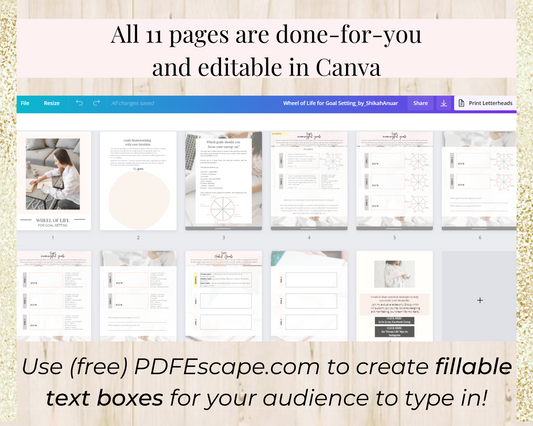Select page 3 wheel diagram thumbnail
Image resolution: width=533 pixels, height=426 pixels.
click(x=224, y=181)
